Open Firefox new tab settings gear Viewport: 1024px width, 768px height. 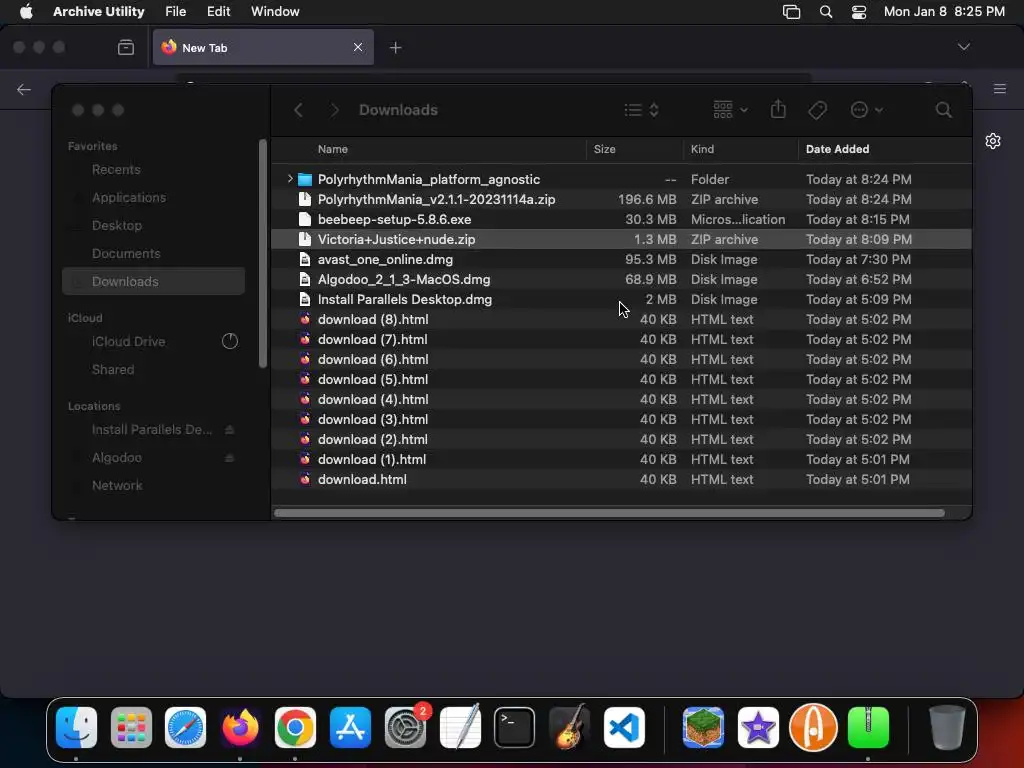pyautogui.click(x=993, y=141)
